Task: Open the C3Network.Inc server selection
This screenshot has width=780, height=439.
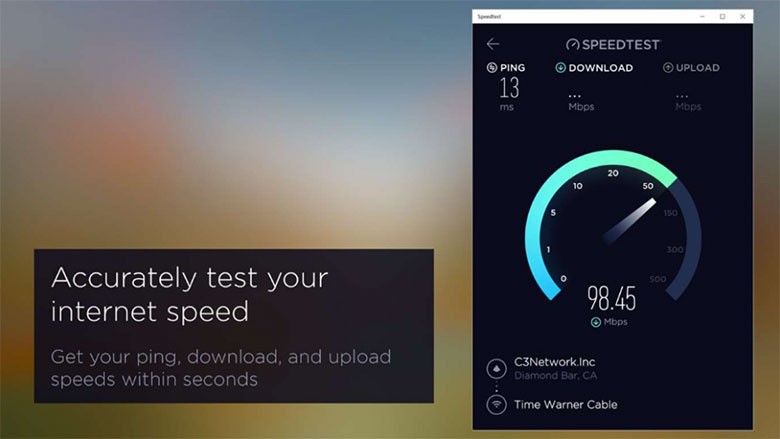Action: coord(555,362)
